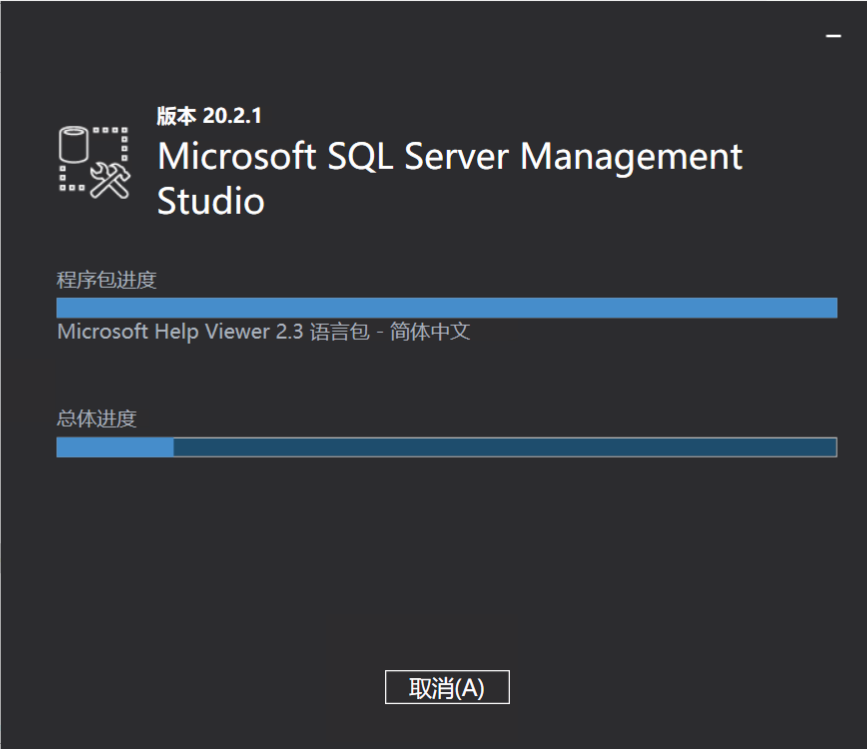Click the 程序包进度 package progress bar
The height and width of the screenshot is (749, 867).
[447, 308]
